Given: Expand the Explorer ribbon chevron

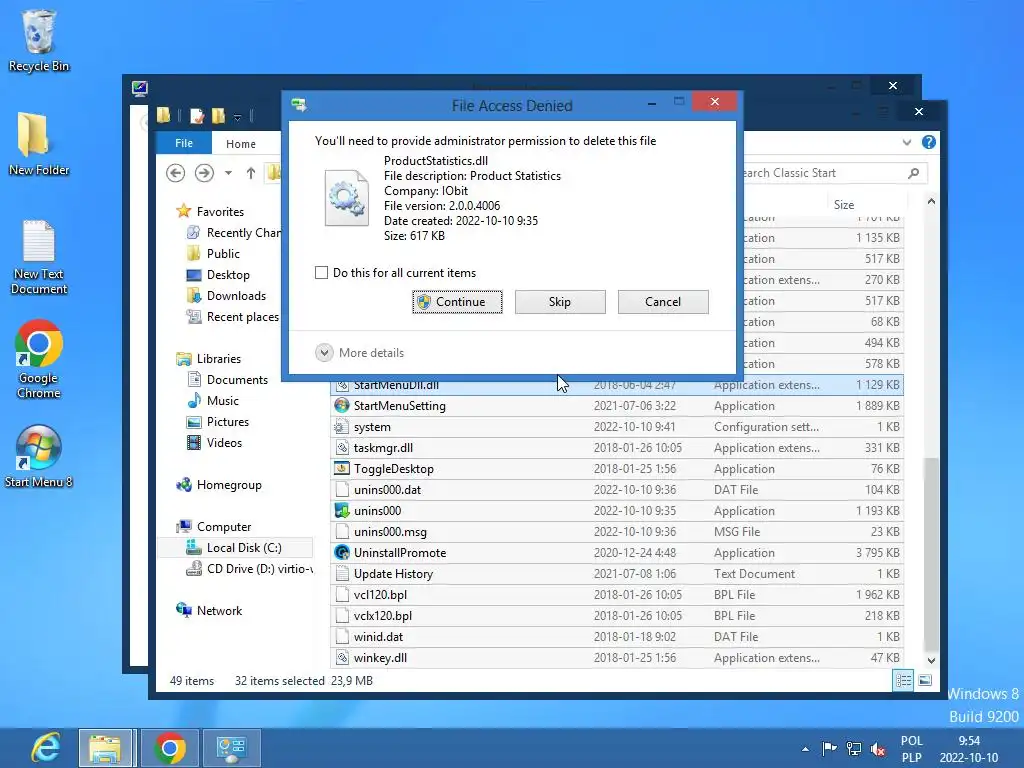Looking at the screenshot, I should [x=906, y=142].
